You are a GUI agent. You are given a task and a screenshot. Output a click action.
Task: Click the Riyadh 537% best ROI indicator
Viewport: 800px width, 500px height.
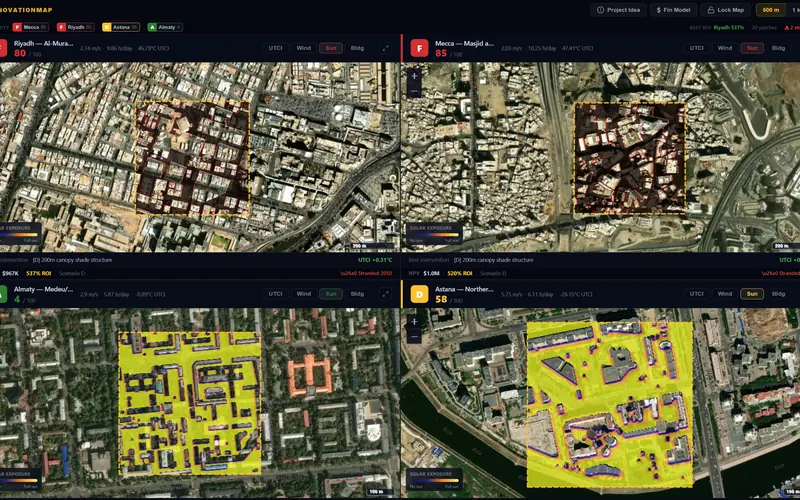click(729, 28)
